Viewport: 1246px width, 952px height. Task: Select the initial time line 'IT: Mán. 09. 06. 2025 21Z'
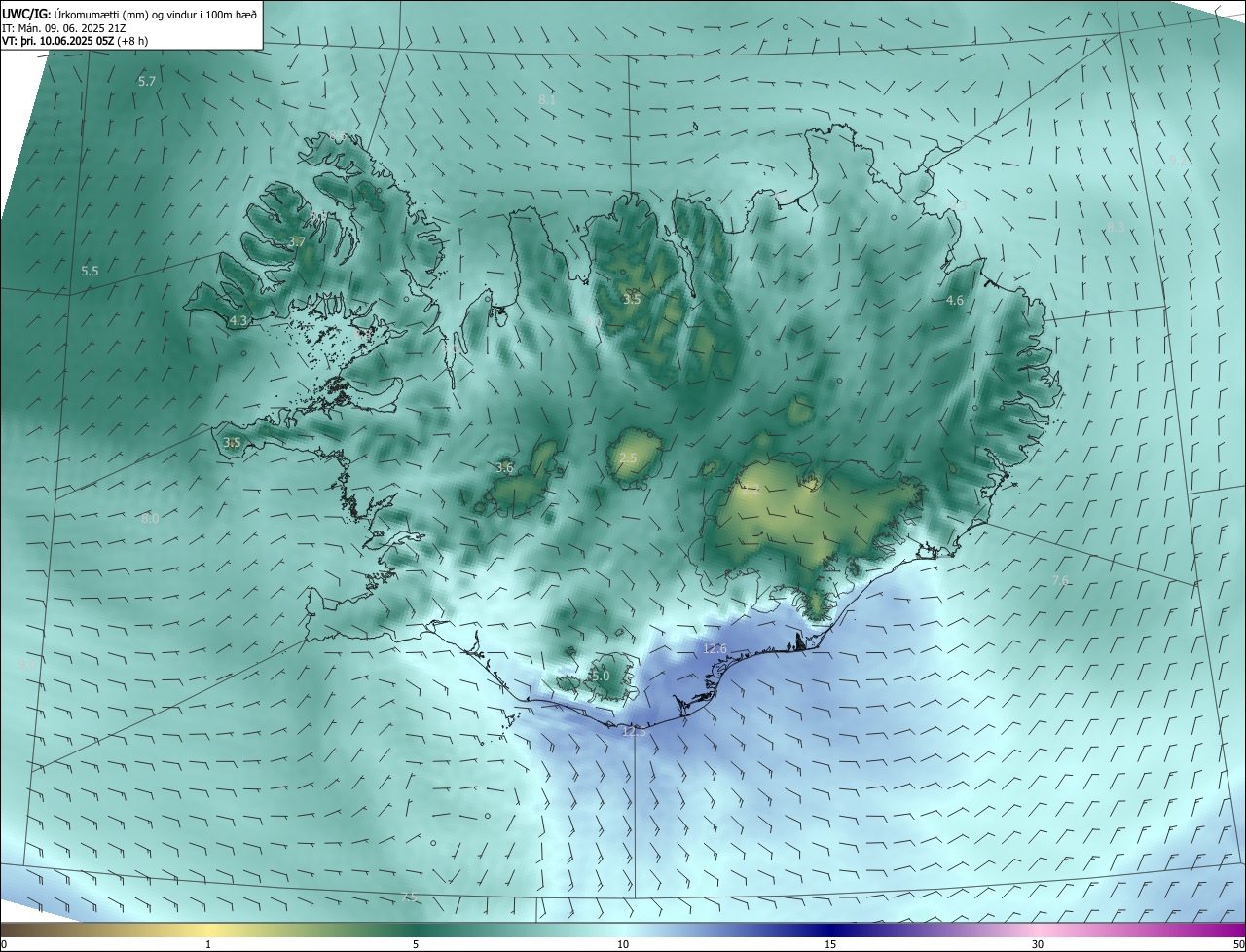(66, 27)
